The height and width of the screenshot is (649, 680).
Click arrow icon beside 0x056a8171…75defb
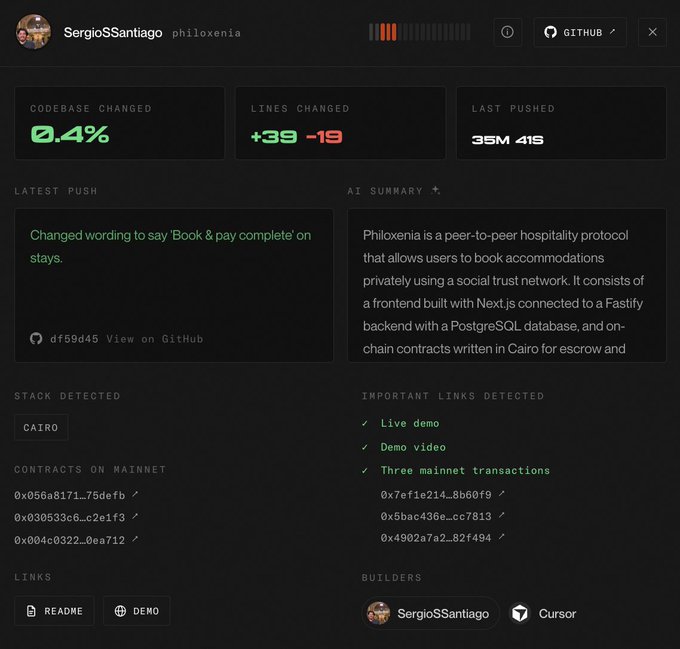point(135,494)
